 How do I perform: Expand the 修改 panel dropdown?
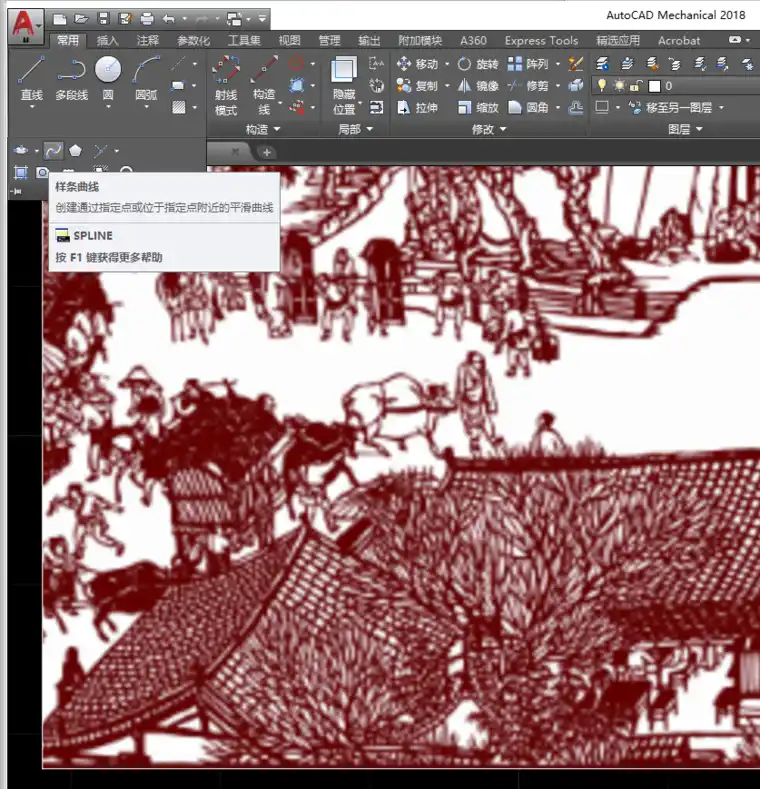tap(489, 129)
